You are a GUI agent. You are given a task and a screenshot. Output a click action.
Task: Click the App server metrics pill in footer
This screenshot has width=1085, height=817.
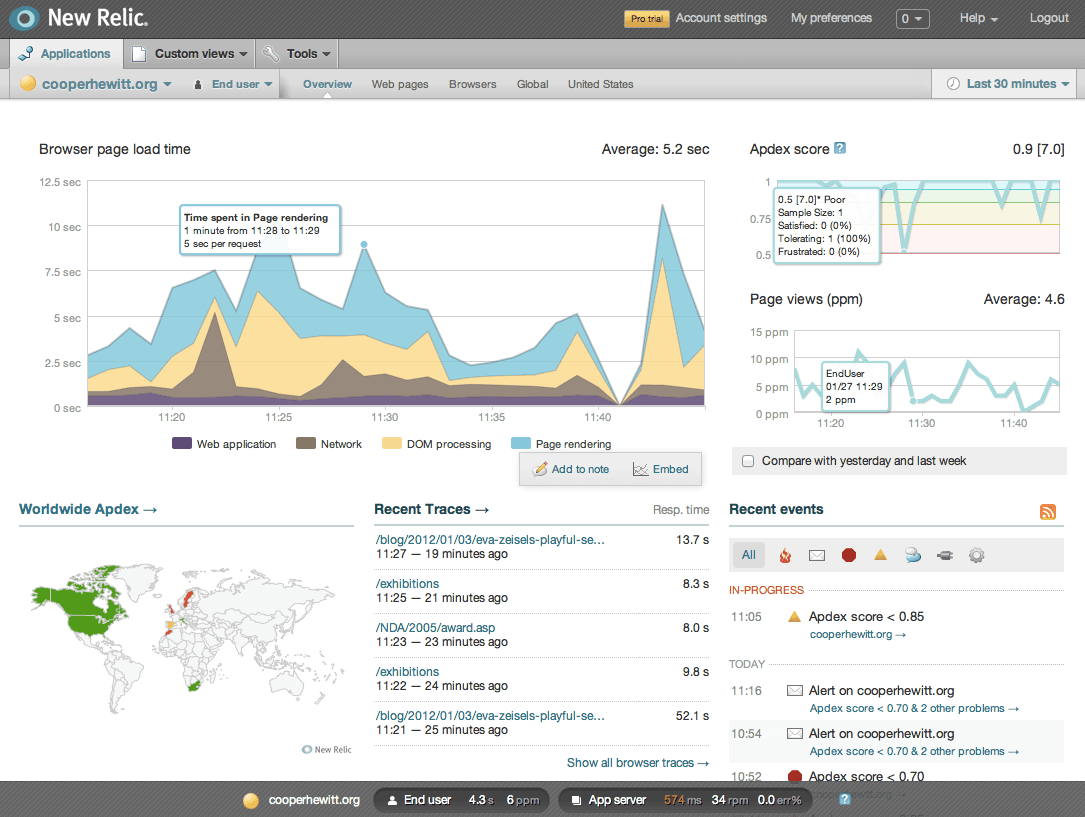coord(684,800)
